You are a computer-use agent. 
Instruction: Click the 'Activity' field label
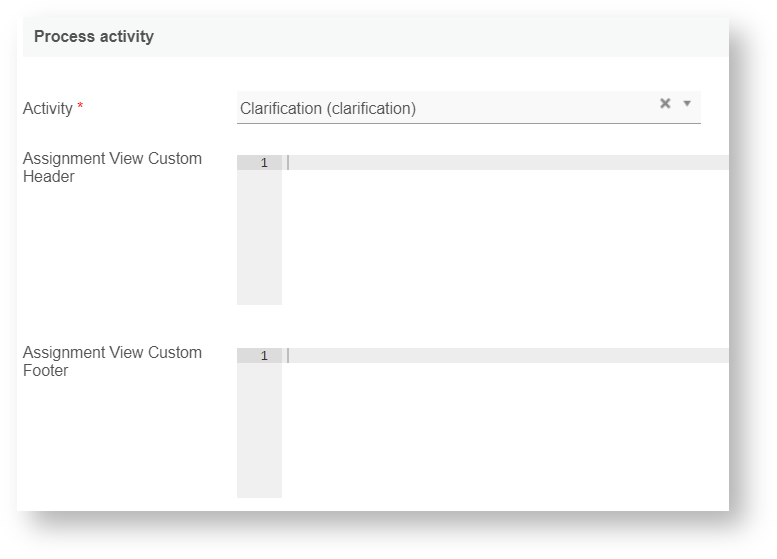[48, 108]
